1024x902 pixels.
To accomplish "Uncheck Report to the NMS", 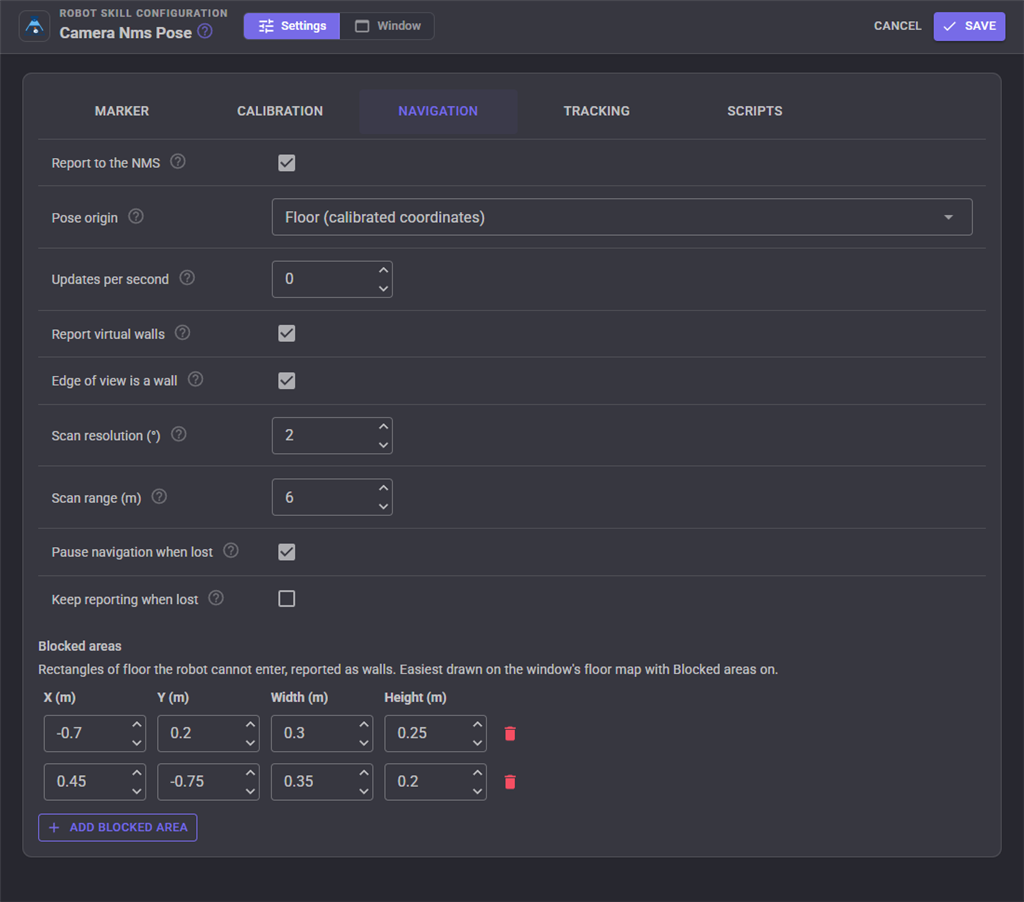I will pos(287,163).
